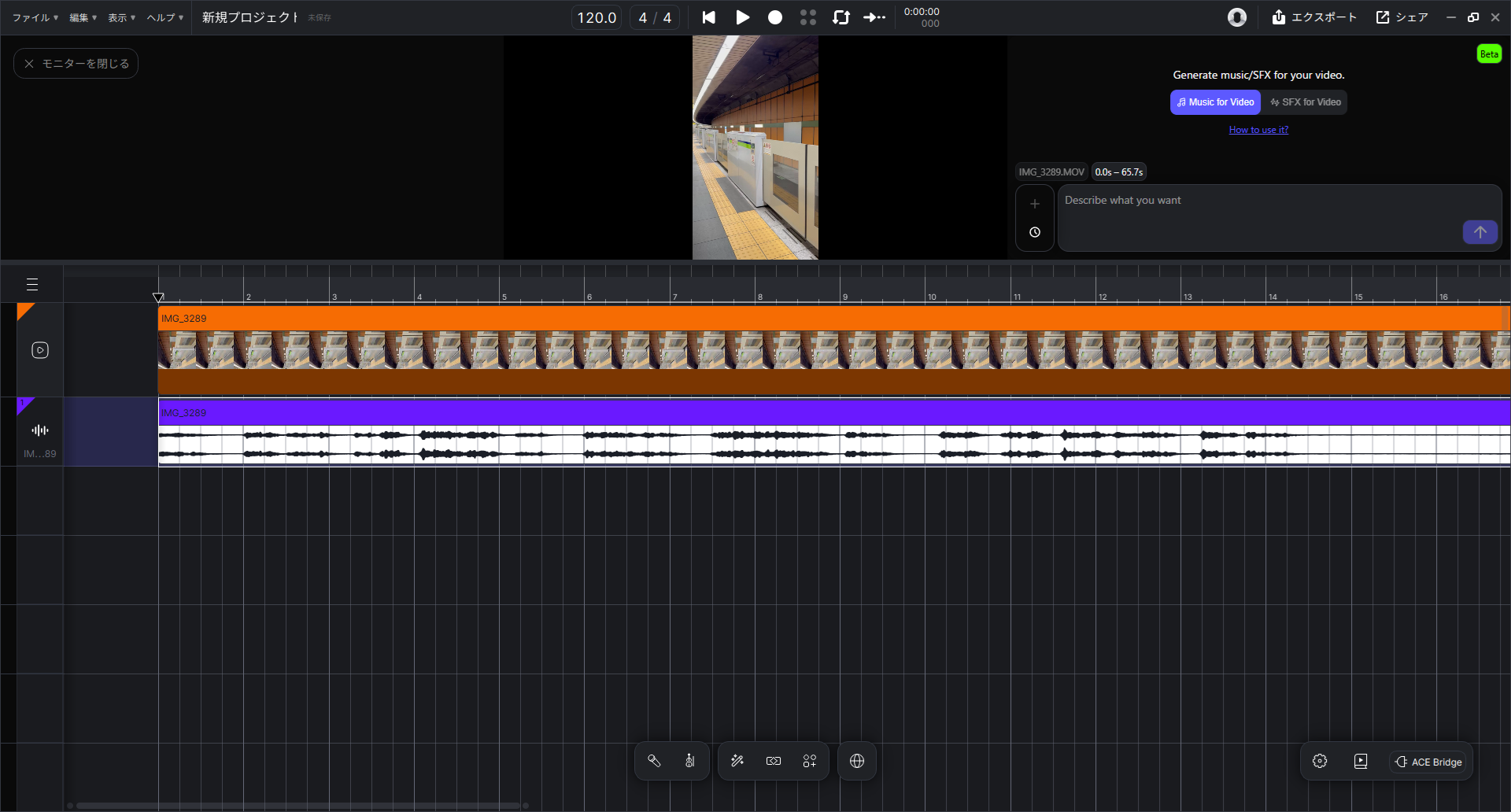The width and height of the screenshot is (1511, 812).
Task: Expand the 編集 dropdown menu
Action: [83, 17]
